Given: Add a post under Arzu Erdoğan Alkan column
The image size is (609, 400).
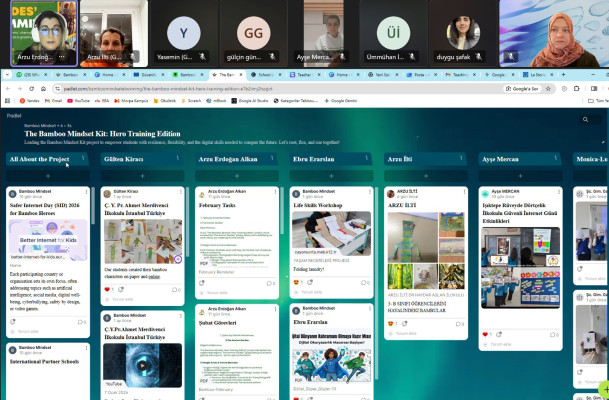Looking at the screenshot, I should click(237, 176).
